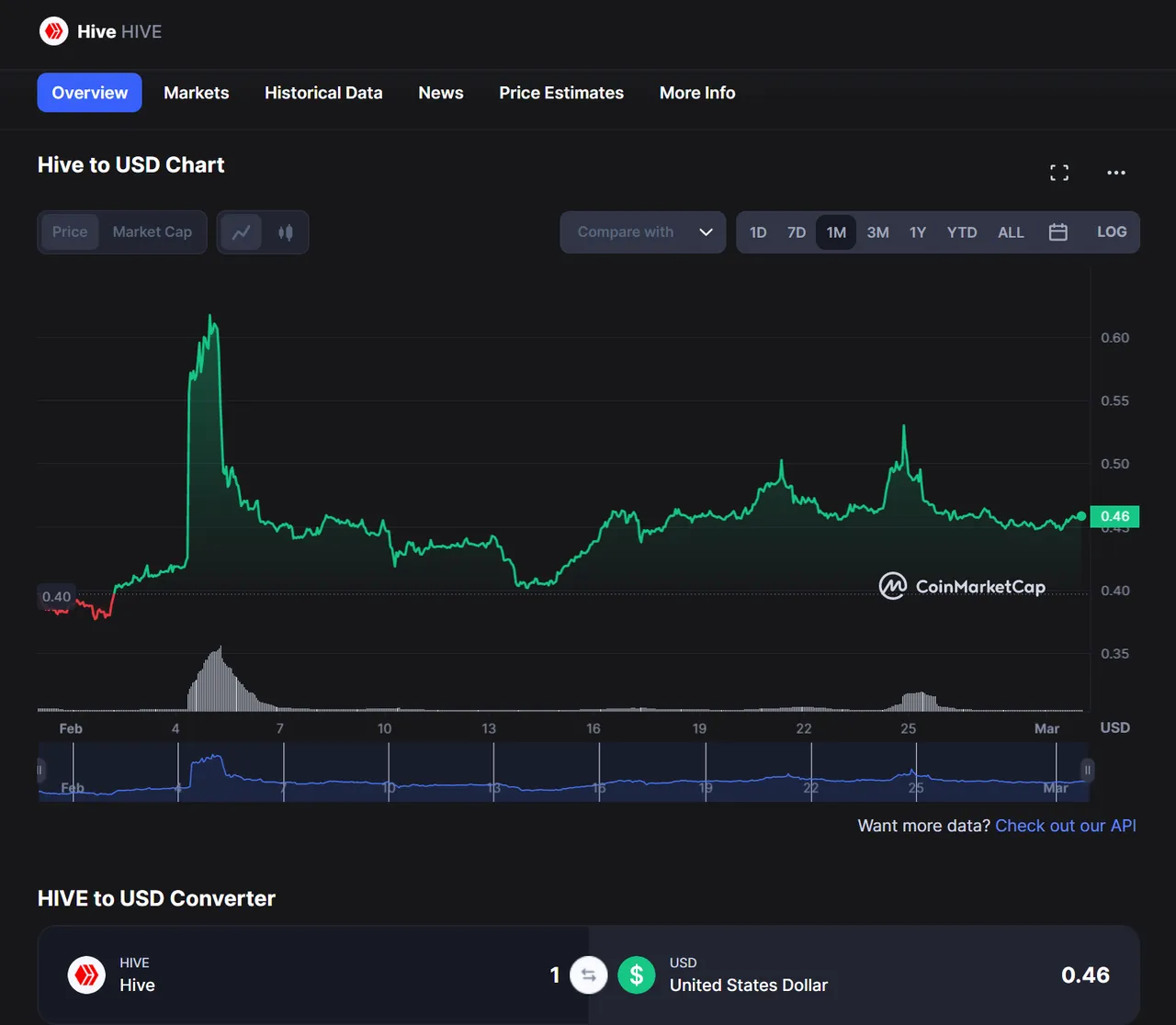Open the Price Estimates tab

click(x=561, y=93)
